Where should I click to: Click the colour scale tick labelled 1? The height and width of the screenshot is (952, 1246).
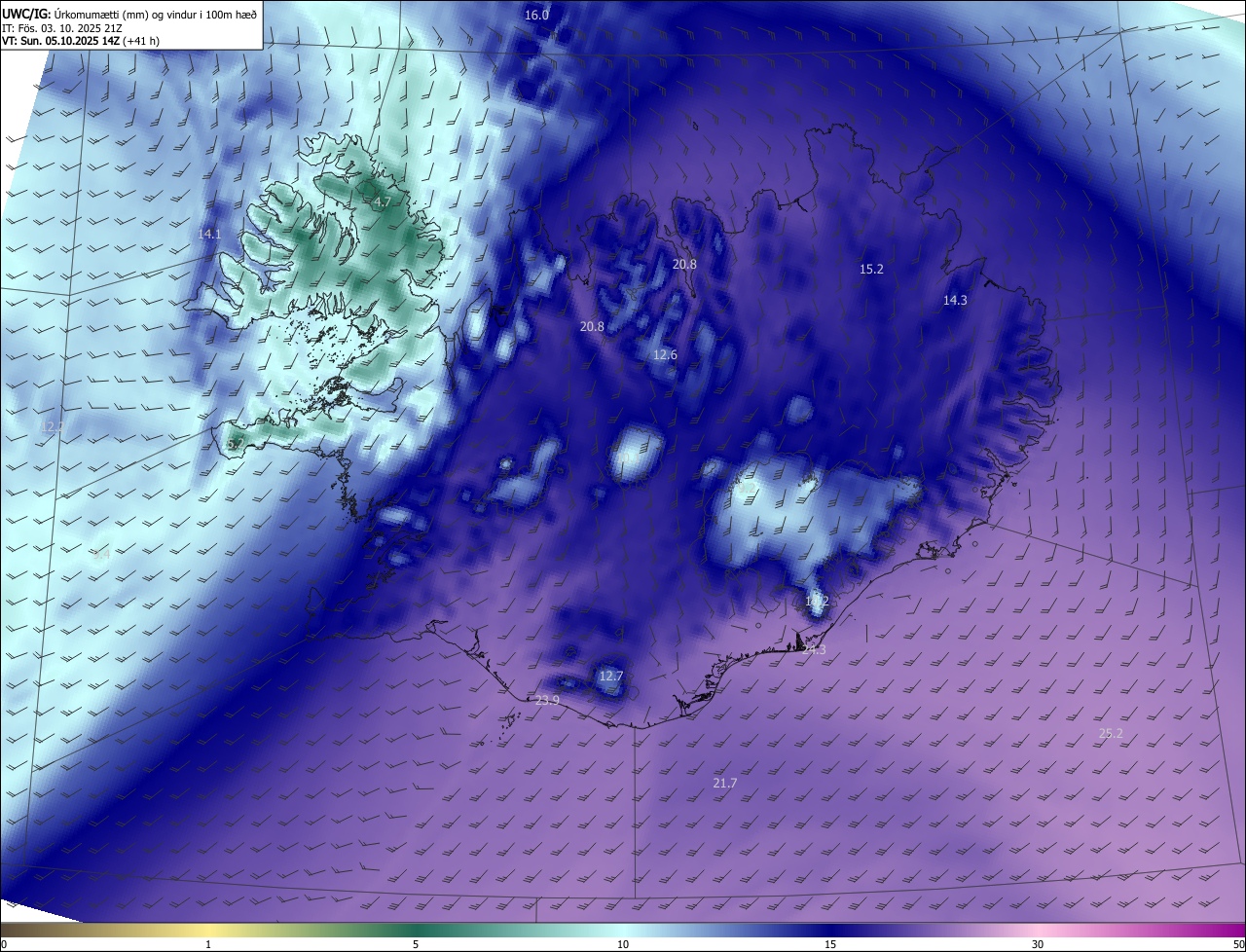point(208,944)
